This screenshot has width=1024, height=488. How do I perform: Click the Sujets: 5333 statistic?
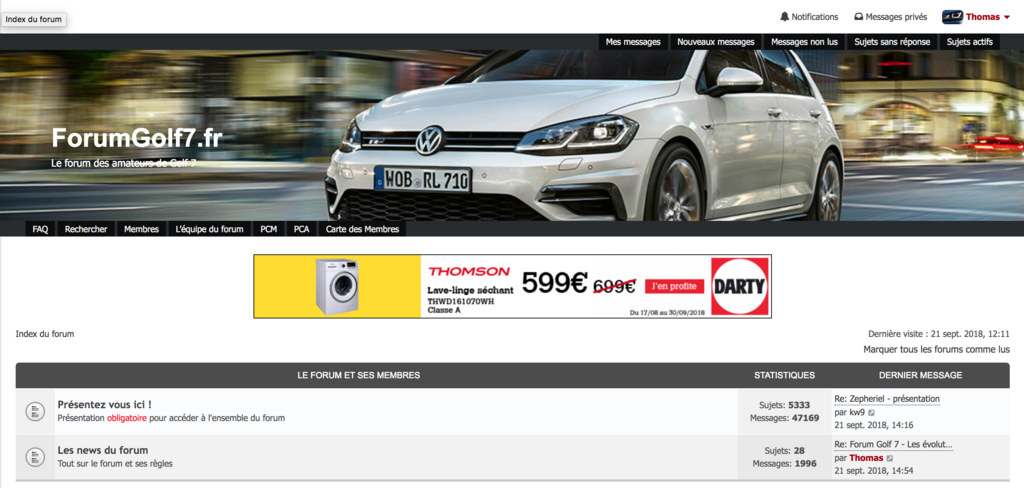click(784, 405)
